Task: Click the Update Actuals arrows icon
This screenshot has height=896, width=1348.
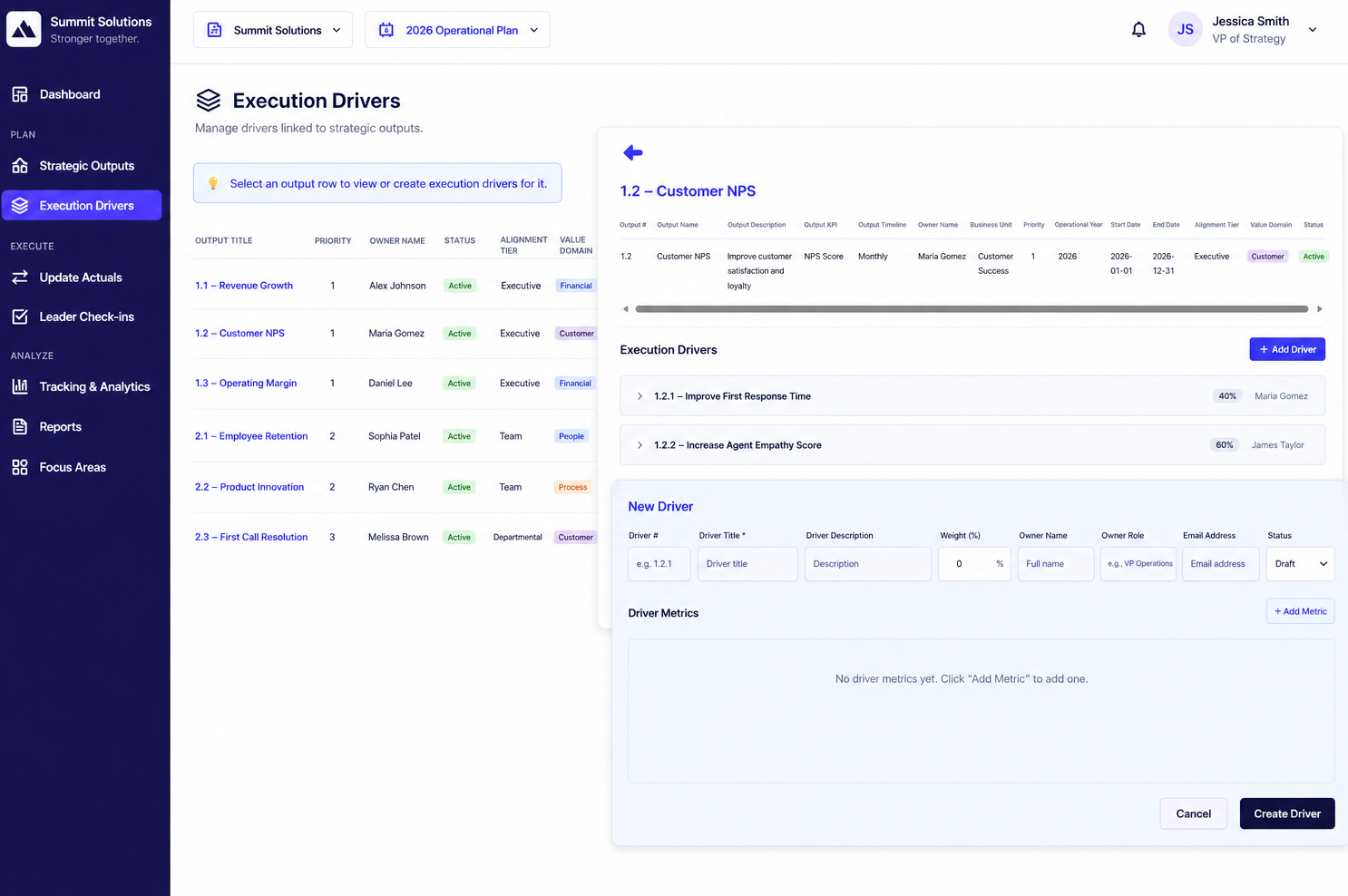Action: 20,278
